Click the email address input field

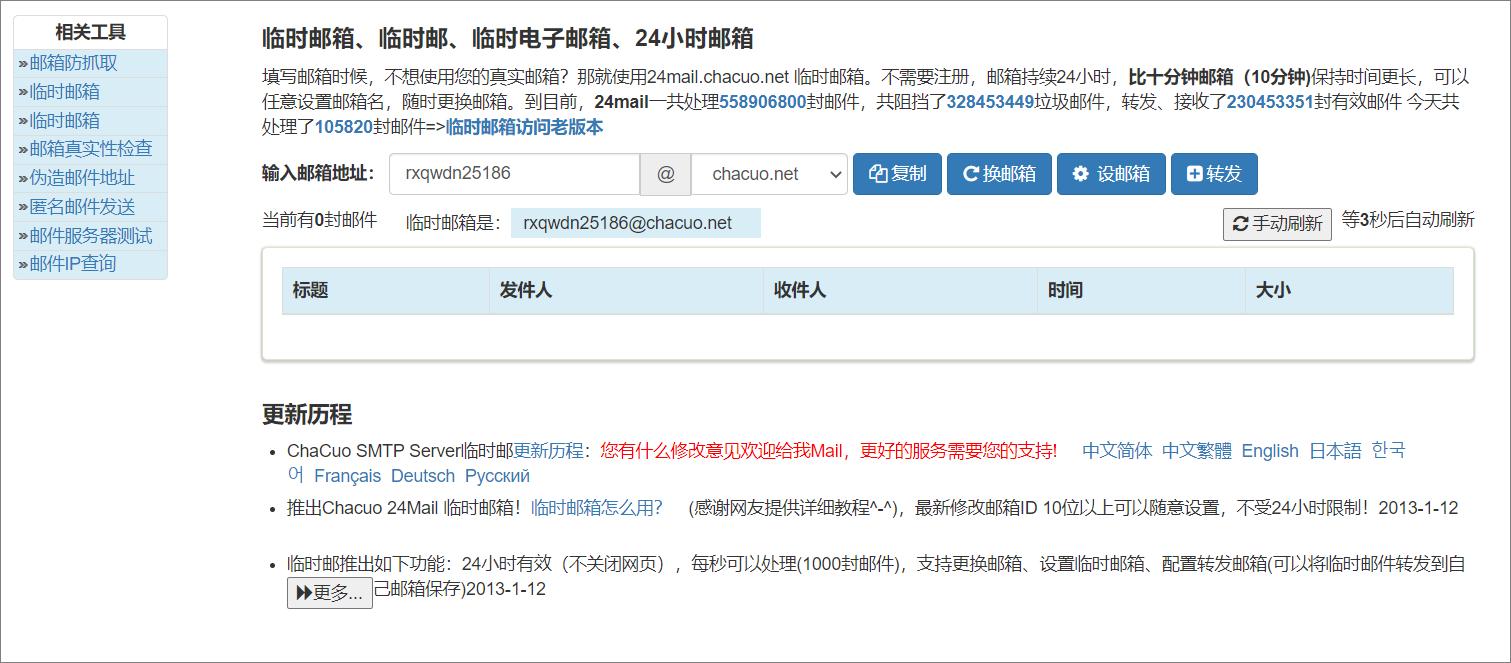(514, 174)
